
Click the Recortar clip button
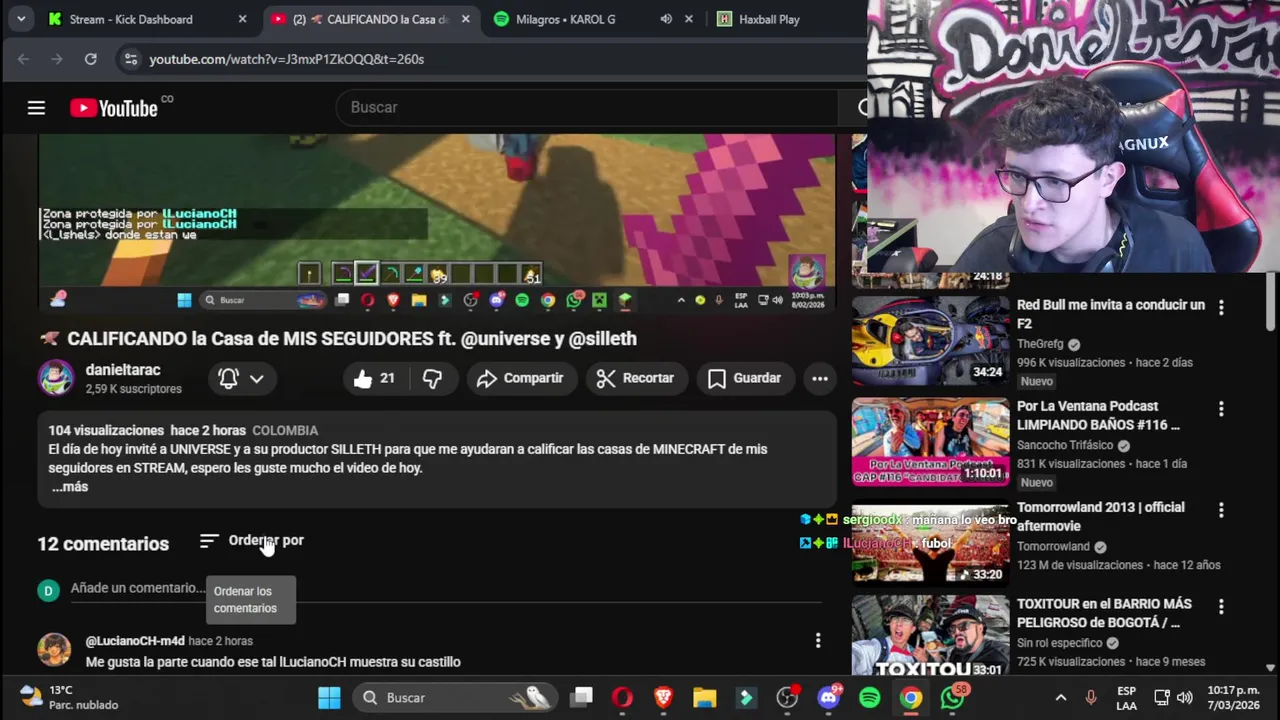(x=634, y=378)
